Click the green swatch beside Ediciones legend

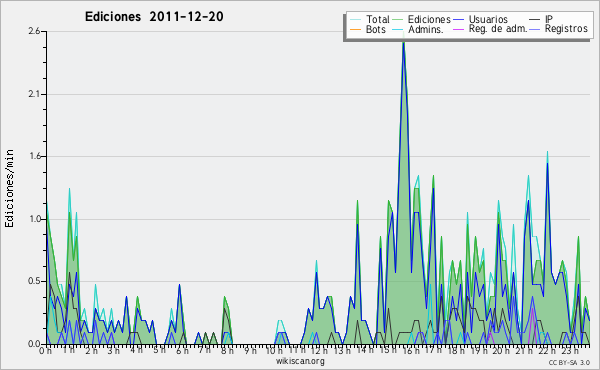(397, 20)
